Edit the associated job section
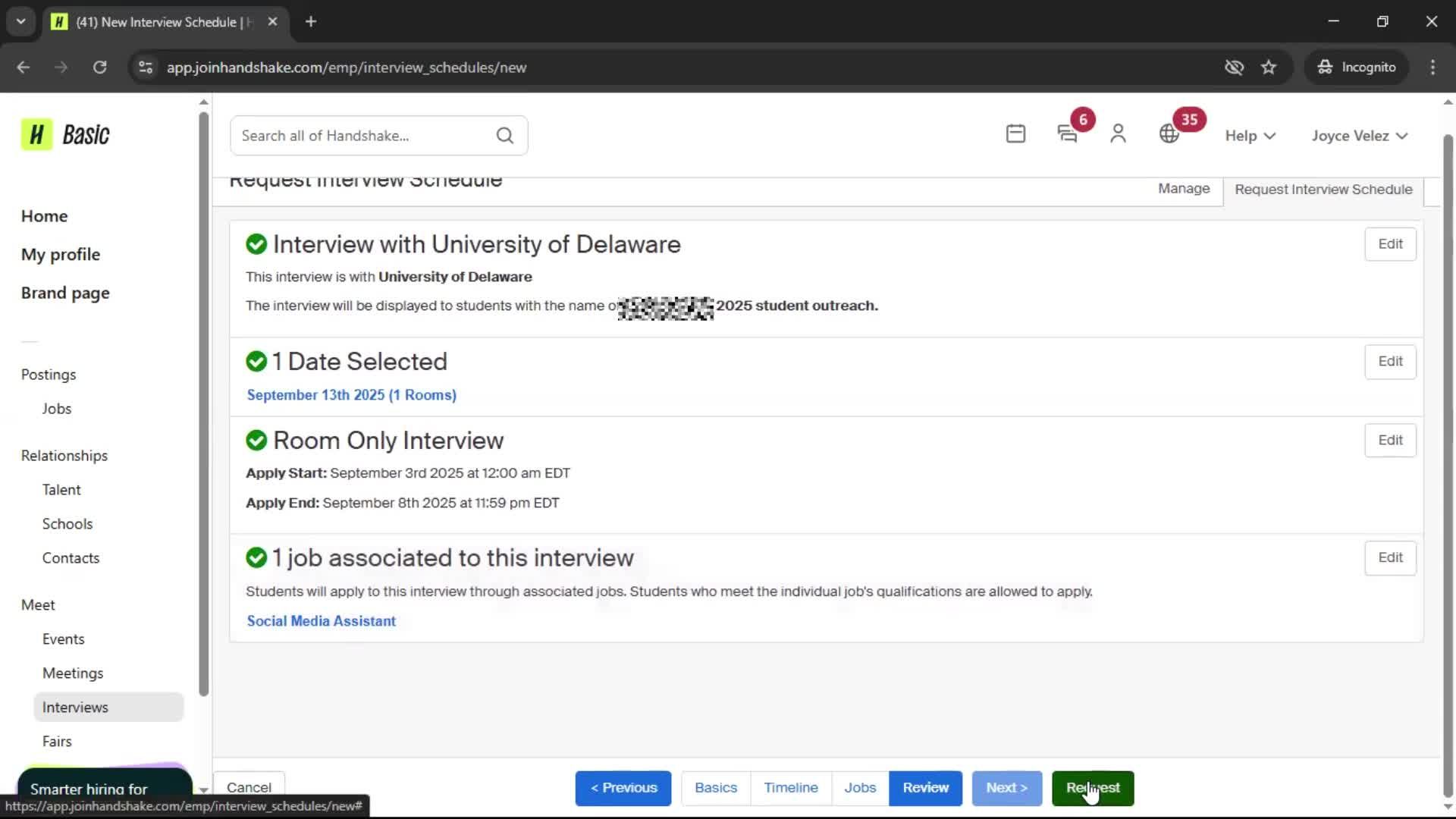This screenshot has width=1456, height=819. click(x=1390, y=558)
